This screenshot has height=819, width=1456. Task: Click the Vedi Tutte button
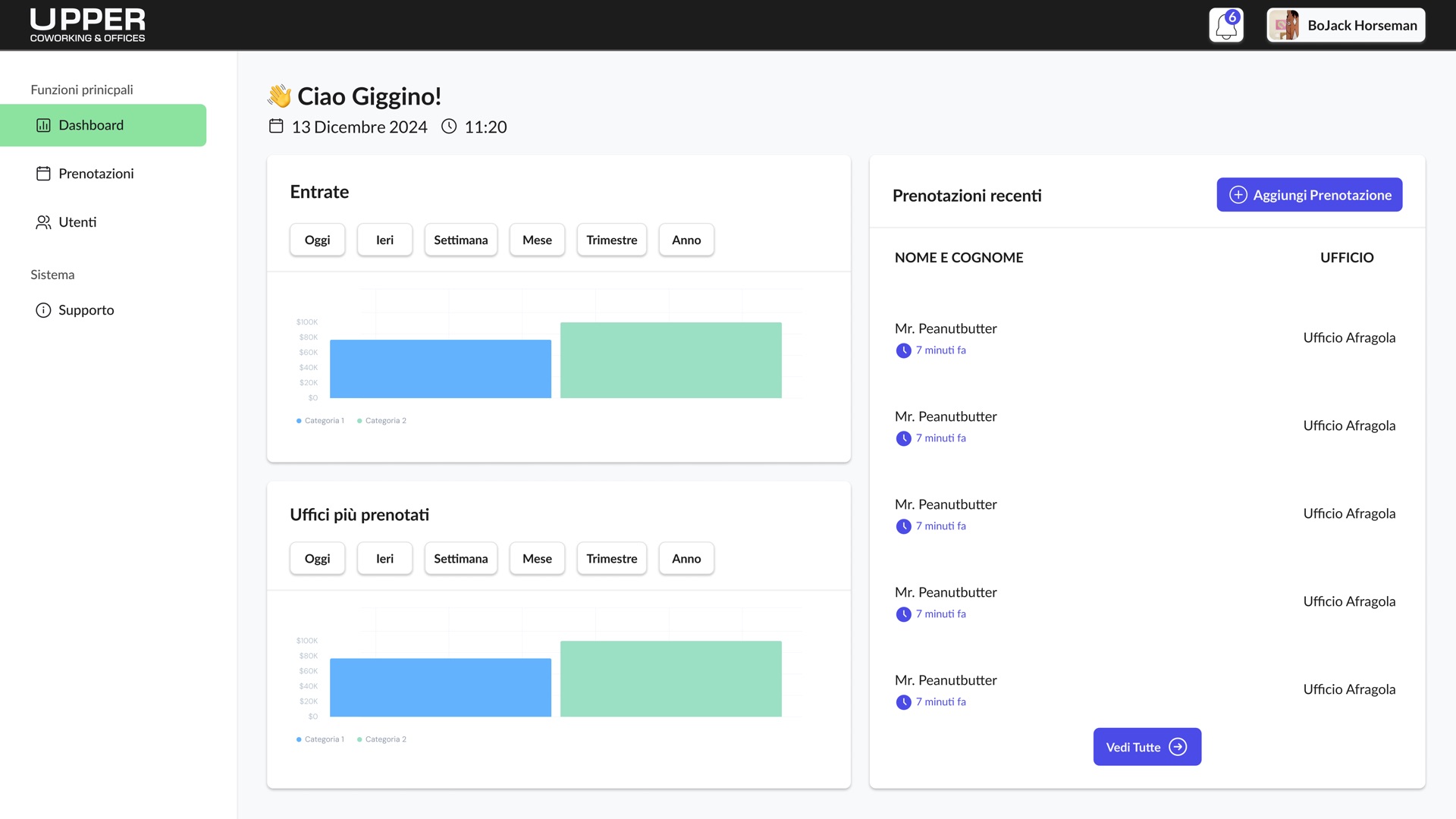(x=1147, y=746)
